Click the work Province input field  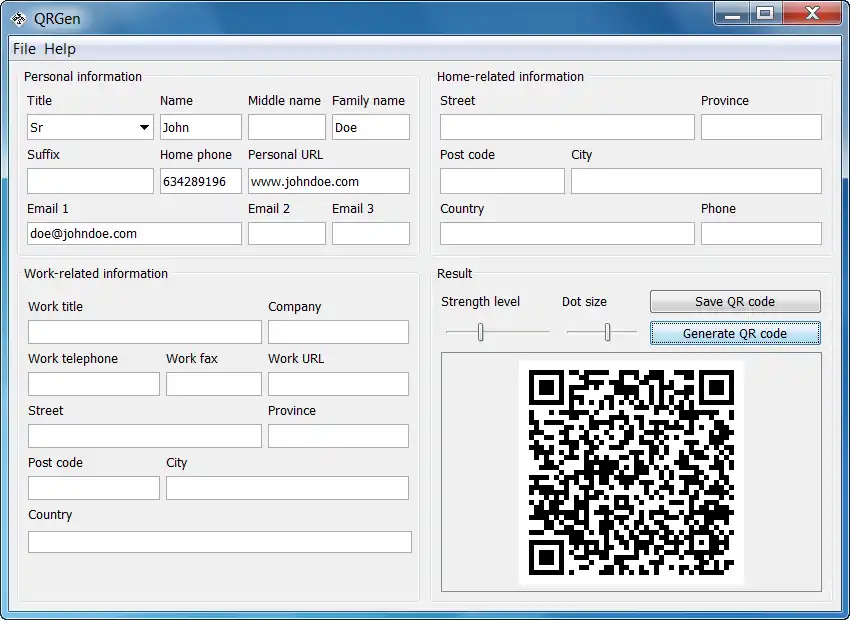[x=338, y=436]
